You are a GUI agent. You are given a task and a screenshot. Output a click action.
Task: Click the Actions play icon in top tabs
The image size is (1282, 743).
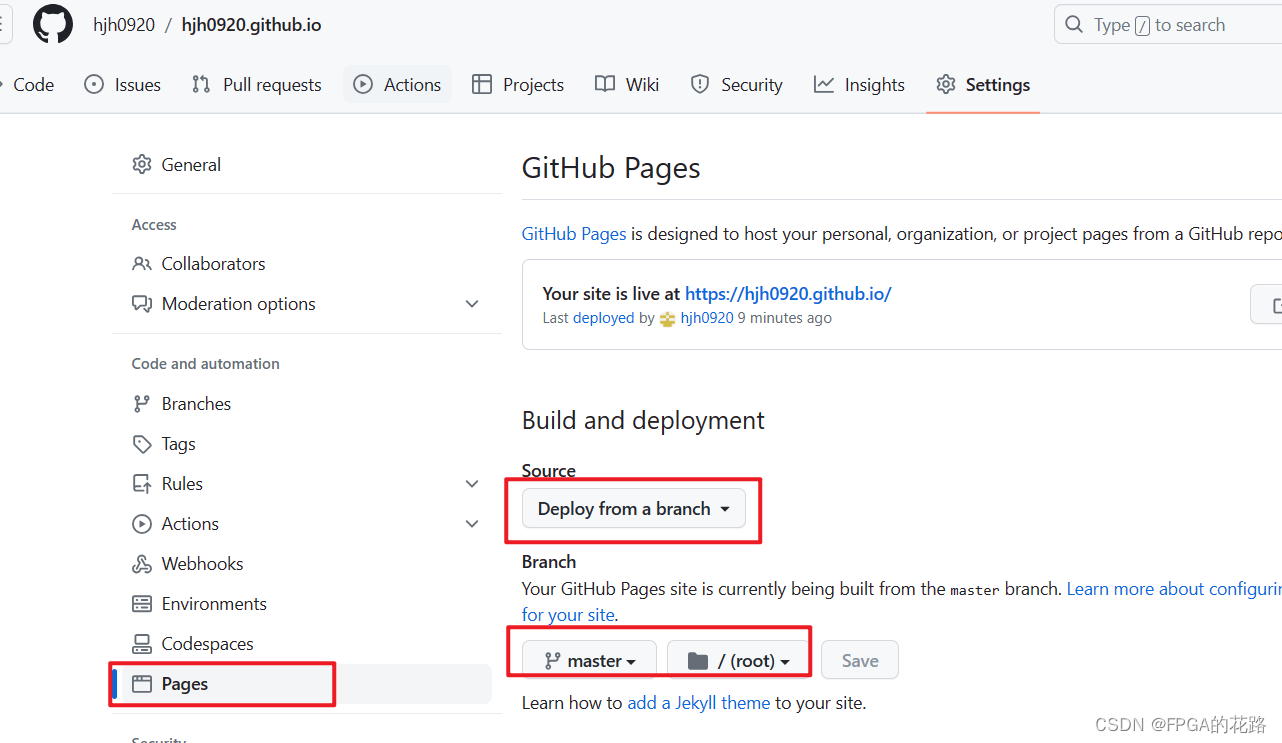point(363,85)
